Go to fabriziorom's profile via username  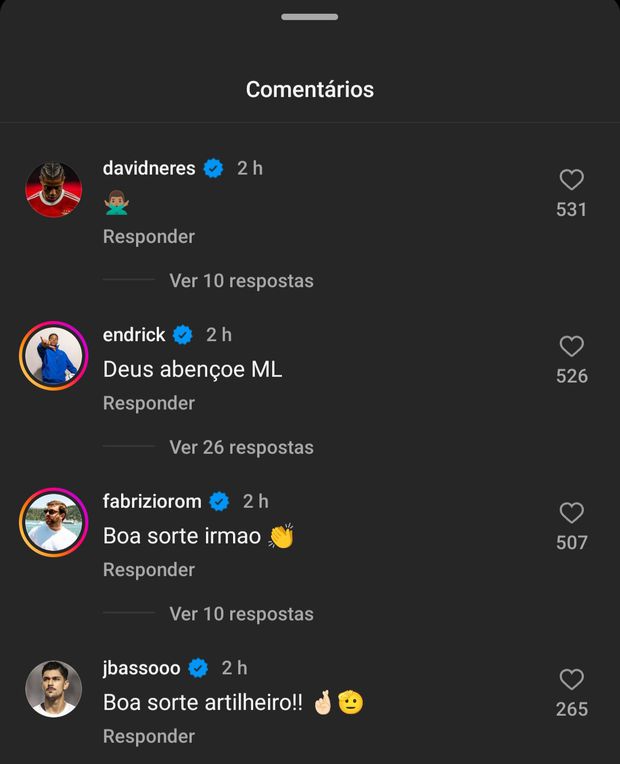point(152,501)
